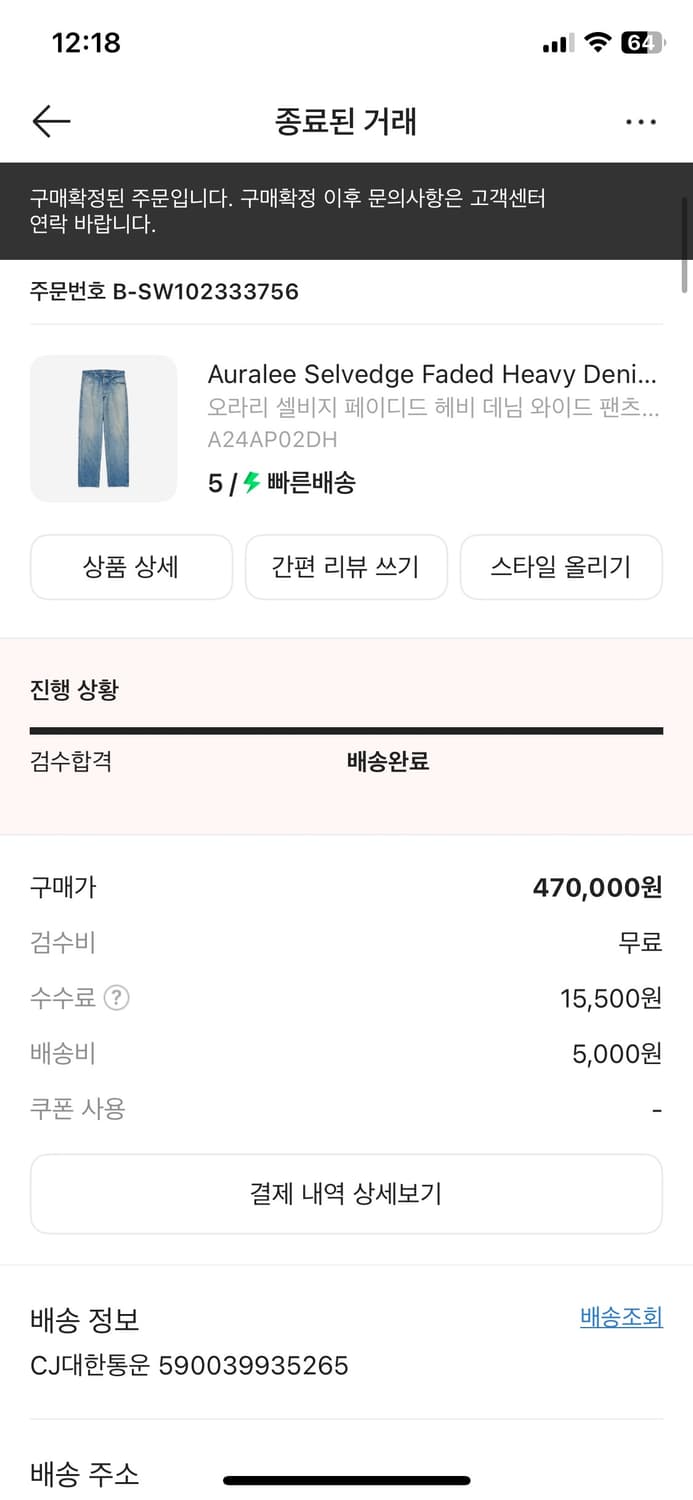The height and width of the screenshot is (1500, 693).
Task: Select 스타일 올리기 to upload style
Action: click(x=561, y=566)
